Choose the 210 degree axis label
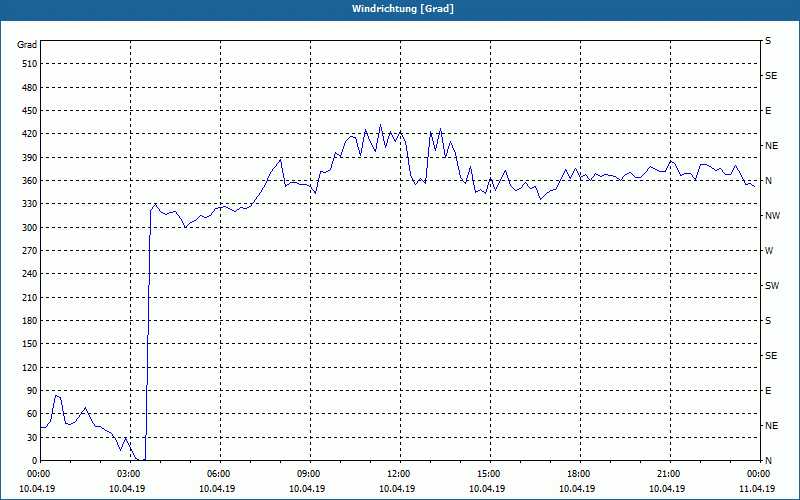800x500 pixels. (x=30, y=297)
